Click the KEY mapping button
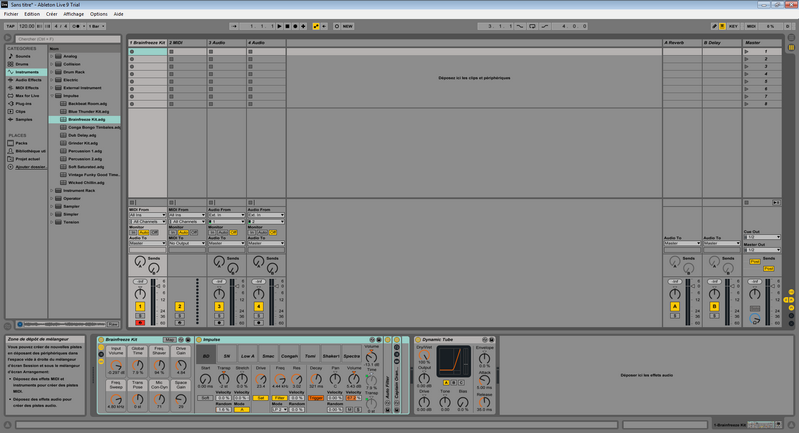799x433 pixels. click(733, 26)
